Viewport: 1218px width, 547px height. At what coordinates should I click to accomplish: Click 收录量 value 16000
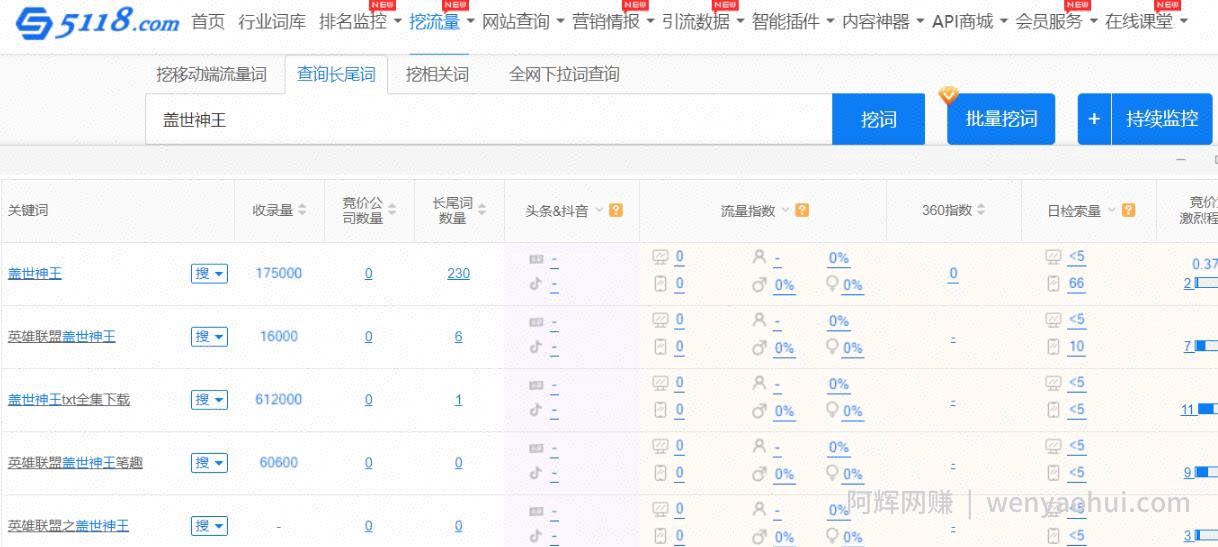279,336
